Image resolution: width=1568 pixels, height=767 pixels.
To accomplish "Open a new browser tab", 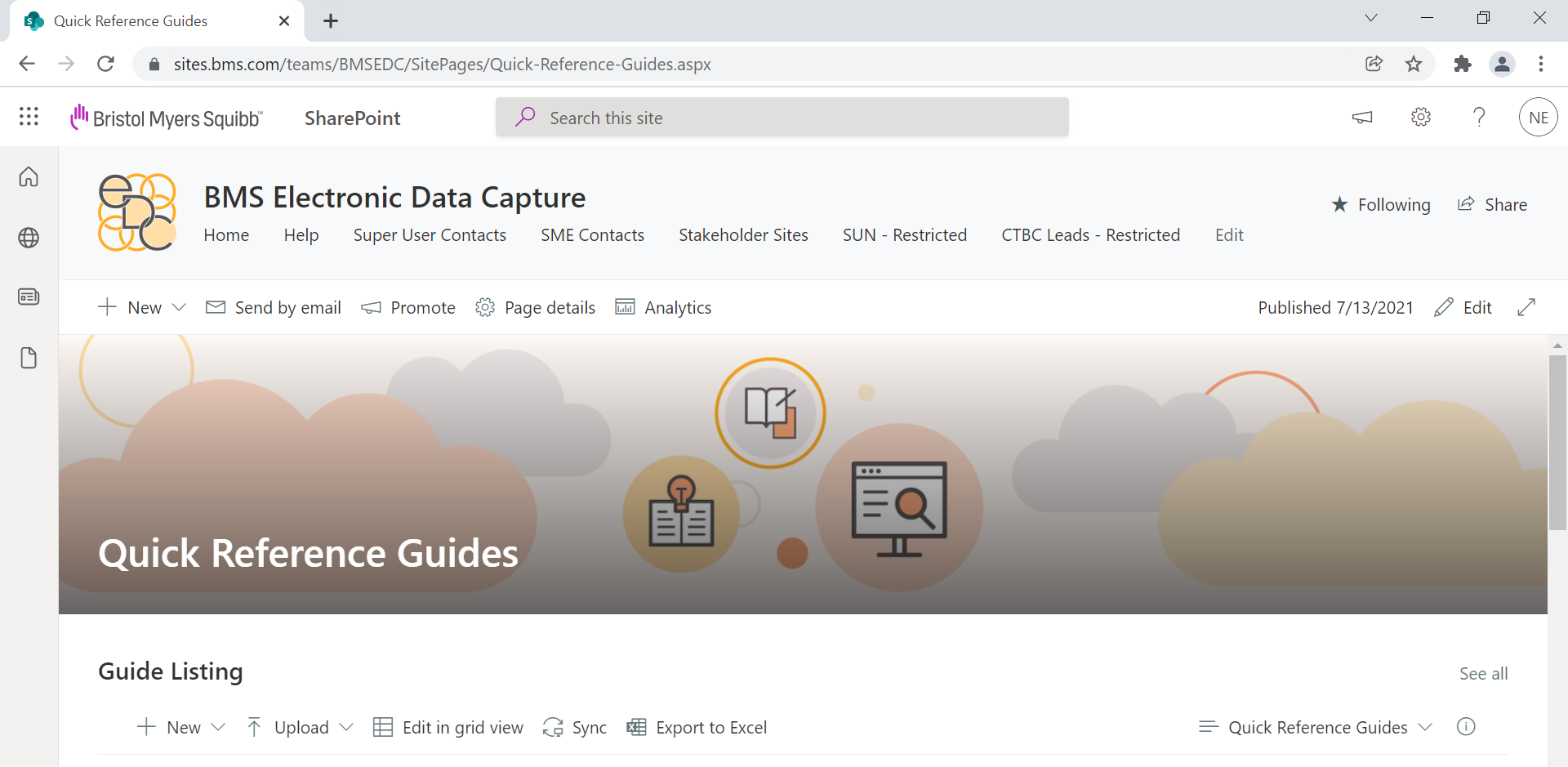I will point(331,21).
